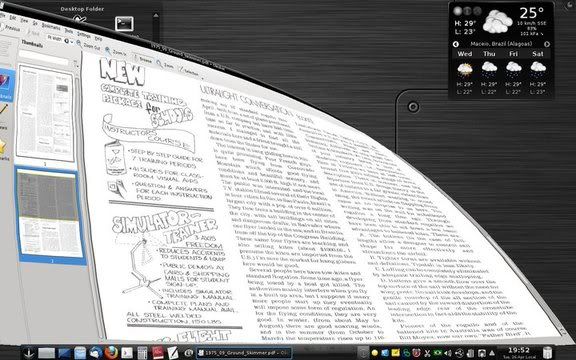Image resolution: width=576 pixels, height=360 pixels.
Task: Open the Reviews sidebar pencil tab
Action: click(x=4, y=116)
